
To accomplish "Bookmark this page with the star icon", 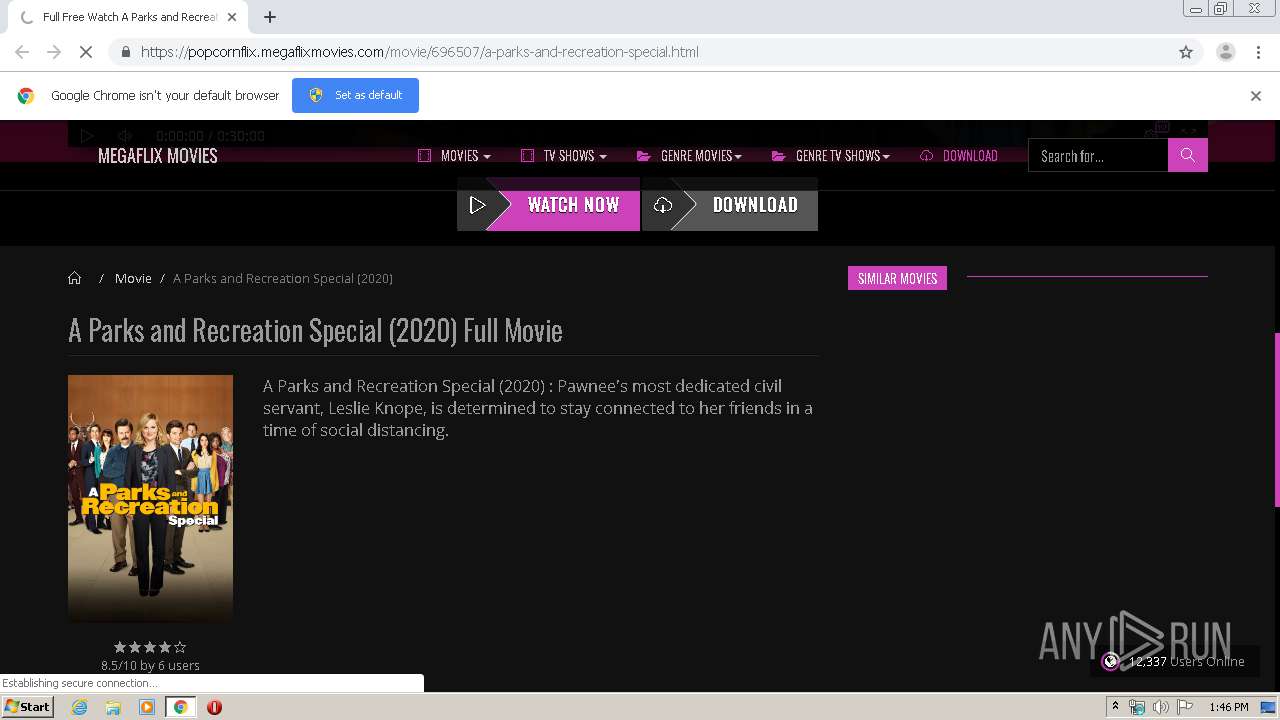I will tap(1186, 52).
